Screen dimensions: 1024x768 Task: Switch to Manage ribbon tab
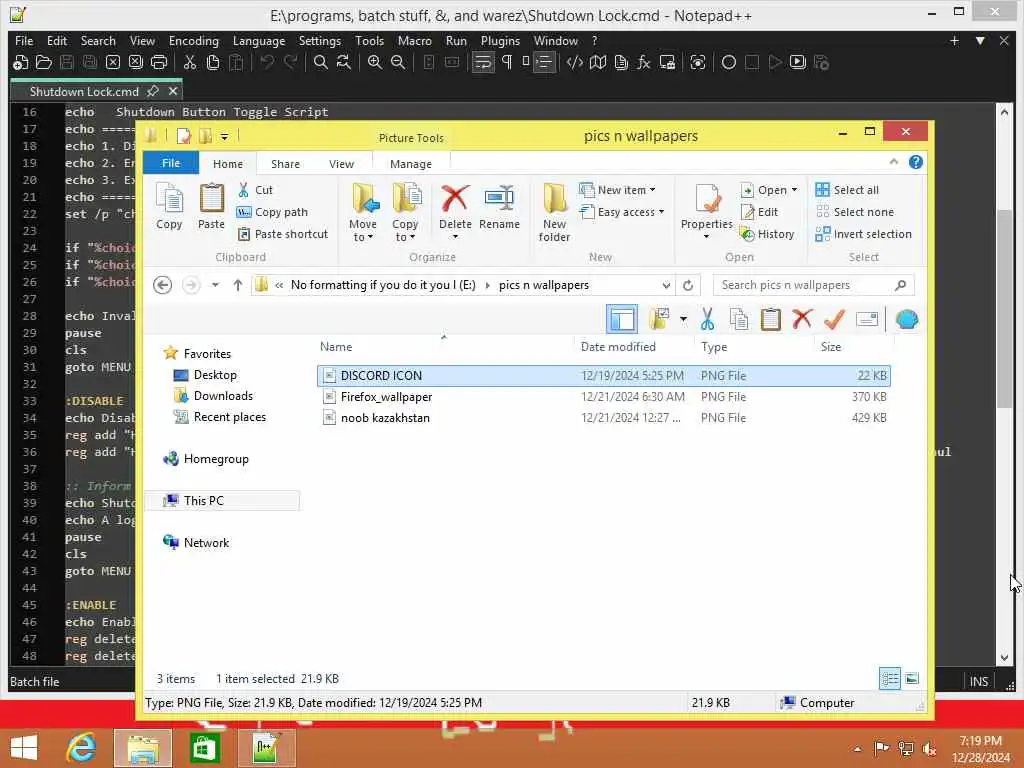pos(411,164)
